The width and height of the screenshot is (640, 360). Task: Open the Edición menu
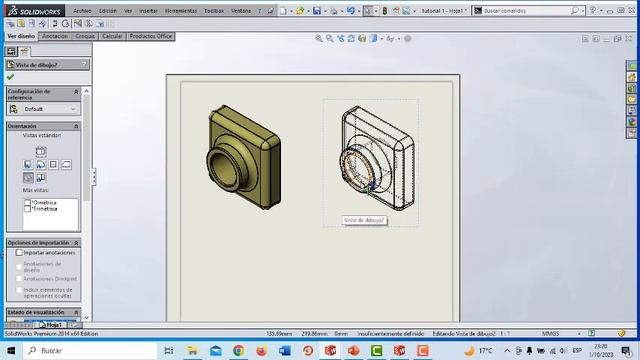tap(108, 11)
